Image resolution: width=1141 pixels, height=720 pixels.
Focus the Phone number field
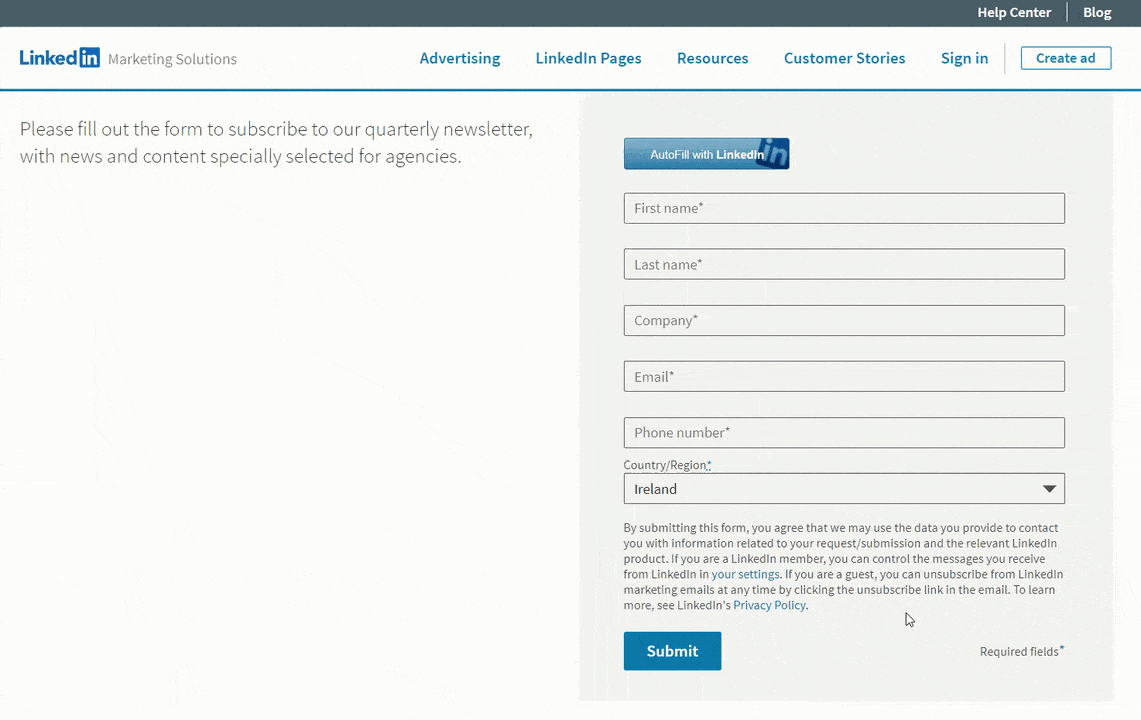coord(843,432)
